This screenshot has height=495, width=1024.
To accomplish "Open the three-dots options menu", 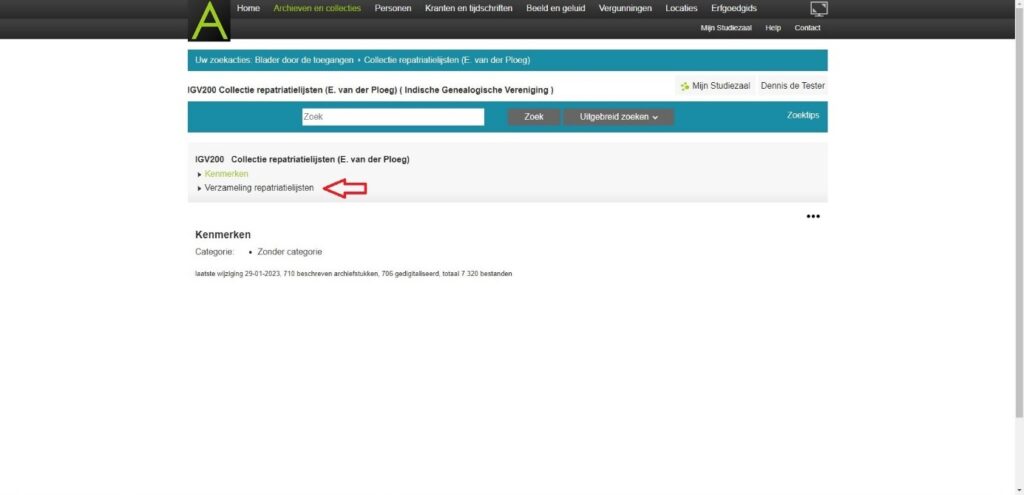I will [x=813, y=216].
